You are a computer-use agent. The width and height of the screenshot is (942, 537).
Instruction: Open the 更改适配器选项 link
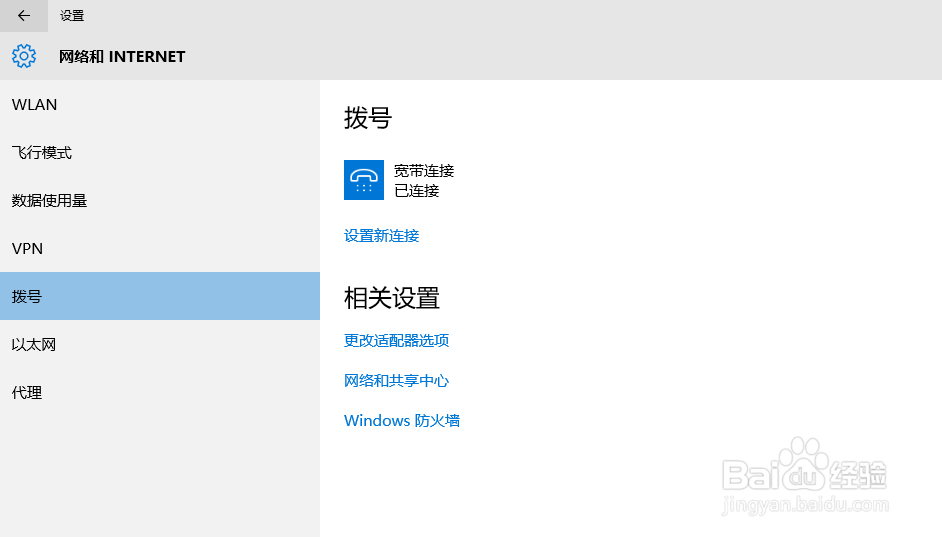pyautogui.click(x=397, y=341)
